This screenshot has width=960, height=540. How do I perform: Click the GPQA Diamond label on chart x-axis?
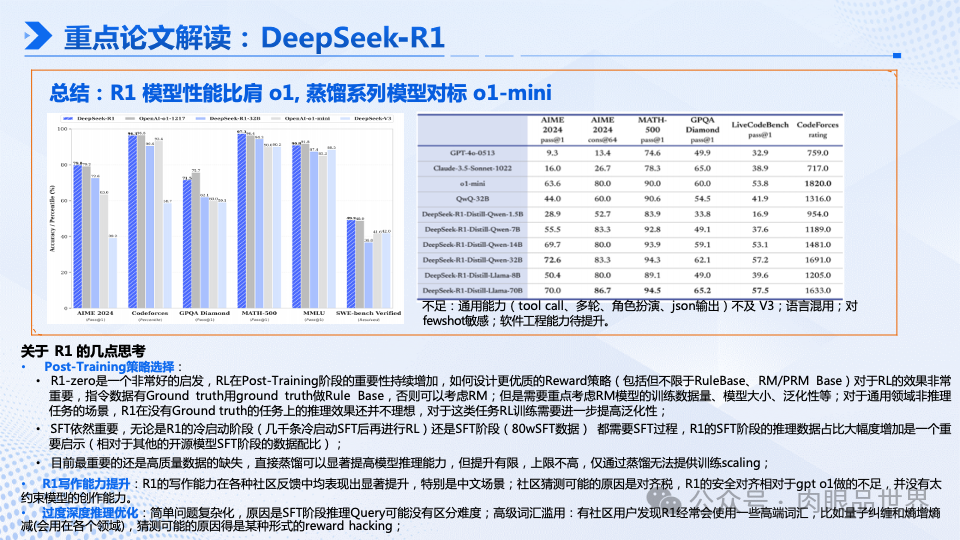(204, 315)
